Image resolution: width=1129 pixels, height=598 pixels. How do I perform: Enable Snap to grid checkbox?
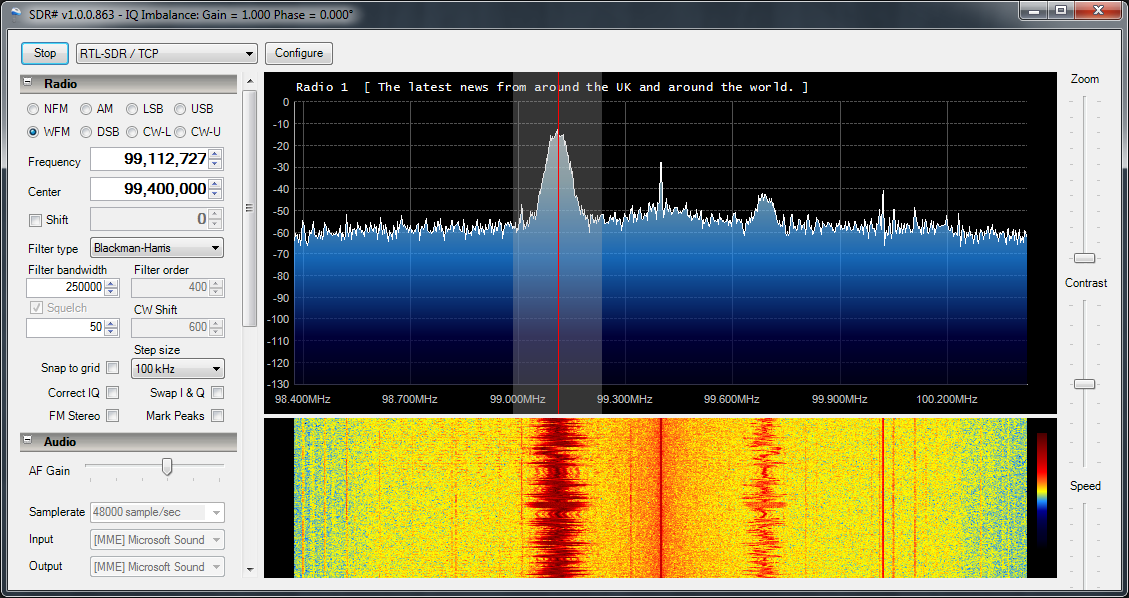coord(112,368)
